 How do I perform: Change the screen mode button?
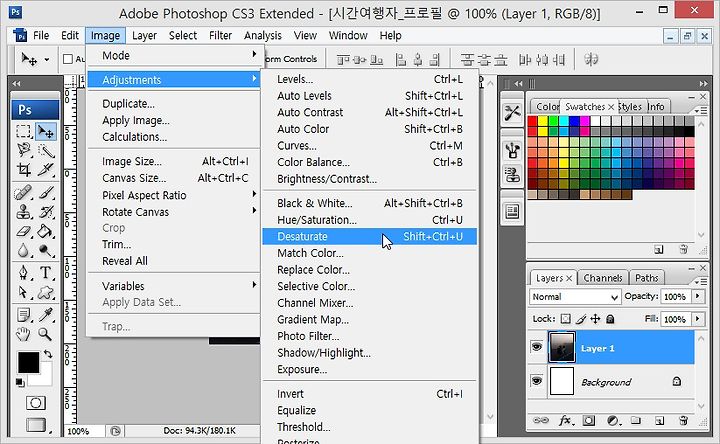click(x=36, y=425)
